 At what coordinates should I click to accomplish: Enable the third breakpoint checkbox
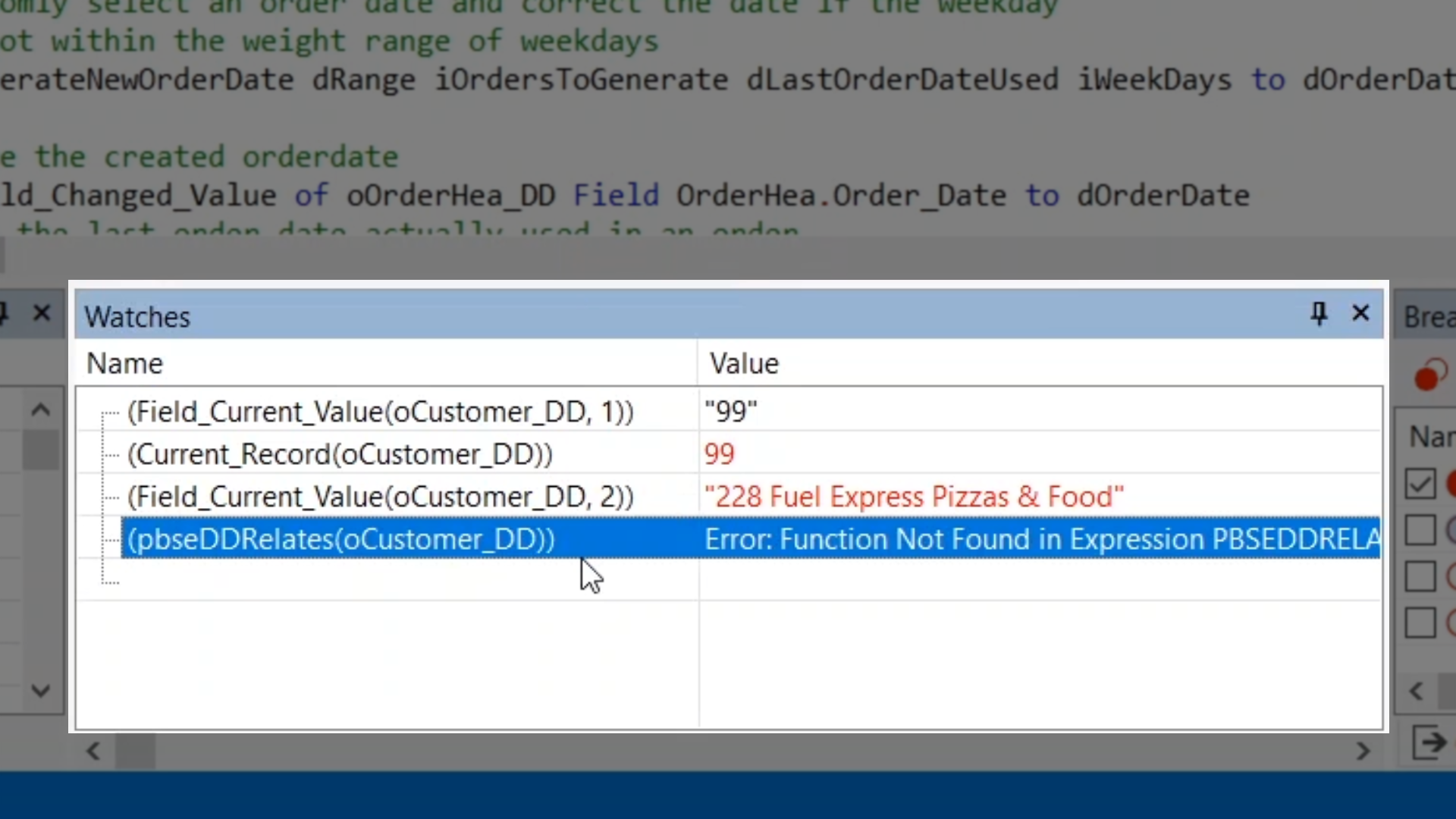pyautogui.click(x=1420, y=576)
